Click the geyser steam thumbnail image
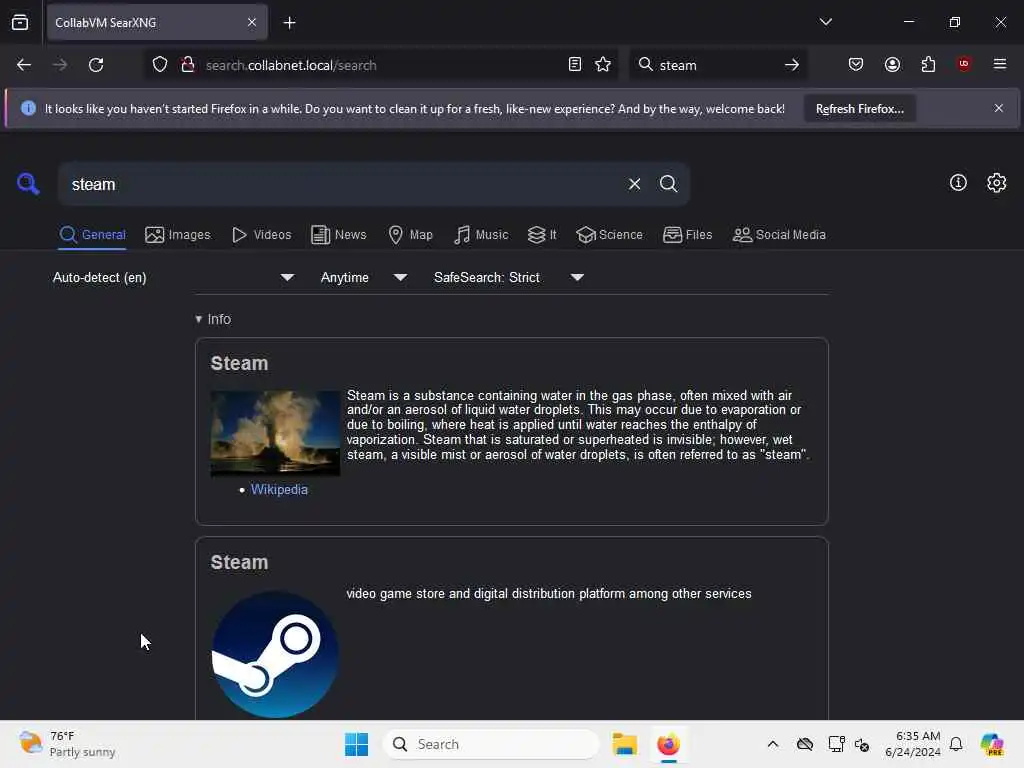 pos(275,433)
